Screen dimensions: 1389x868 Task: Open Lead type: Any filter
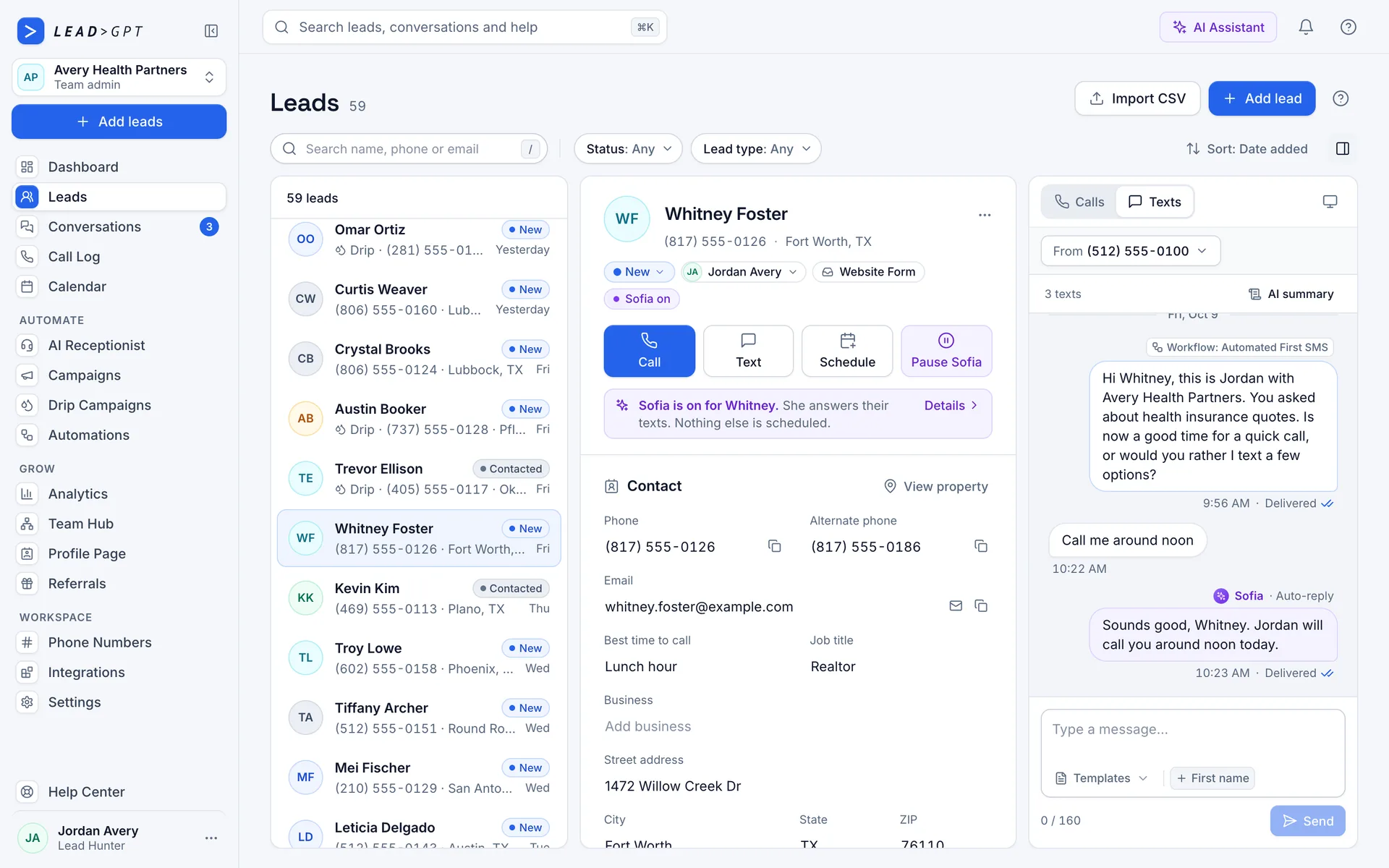[x=756, y=149]
